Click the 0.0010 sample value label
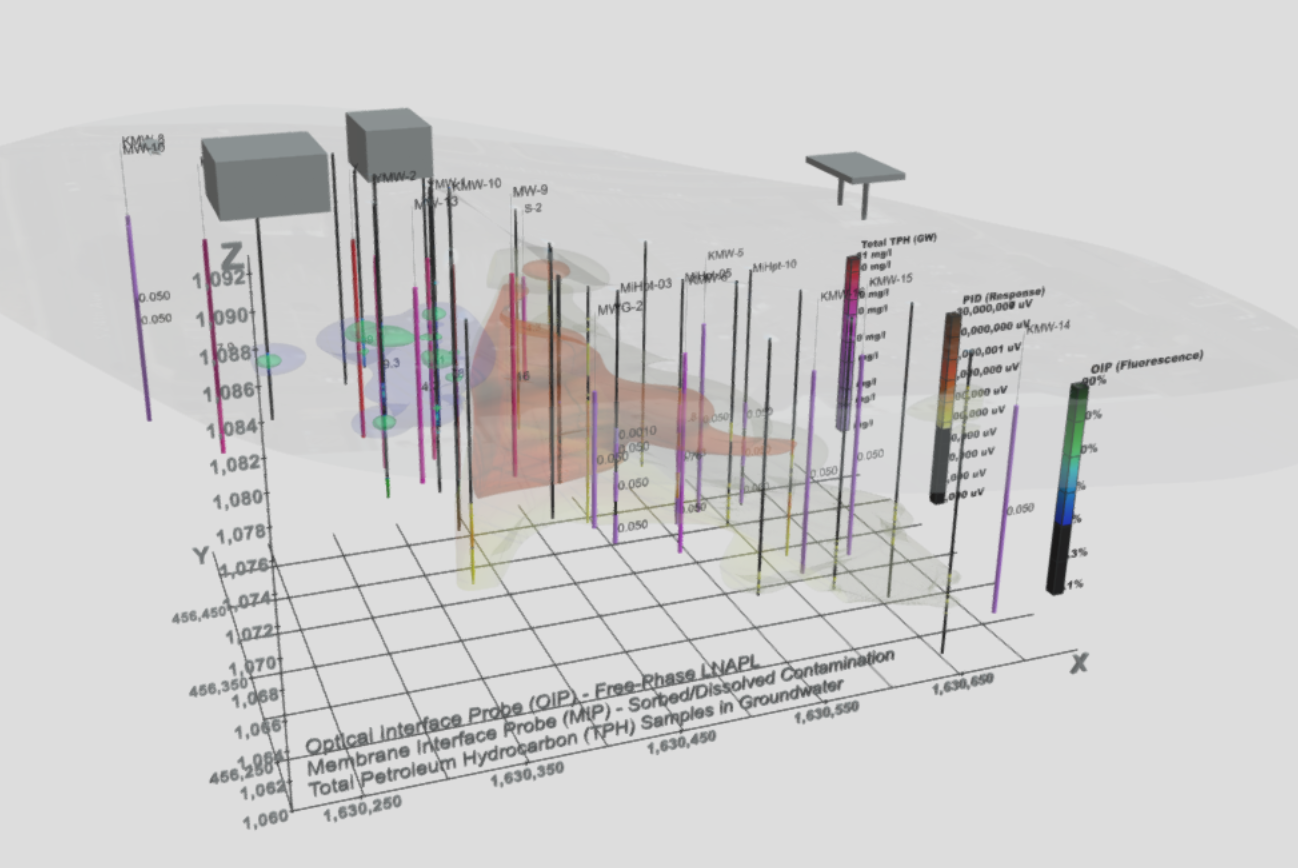 (x=637, y=433)
